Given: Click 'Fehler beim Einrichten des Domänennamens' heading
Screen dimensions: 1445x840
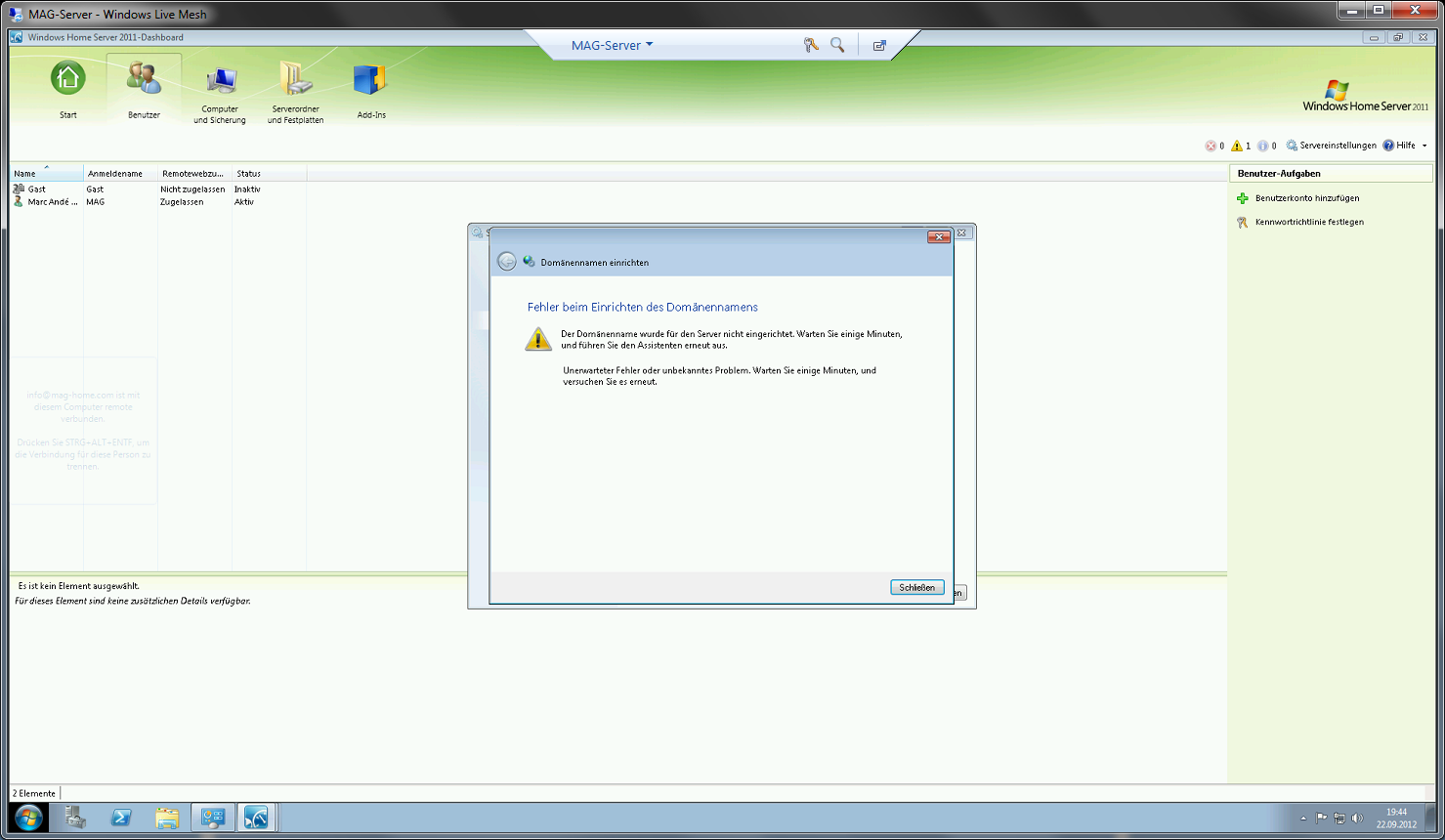Looking at the screenshot, I should [643, 307].
